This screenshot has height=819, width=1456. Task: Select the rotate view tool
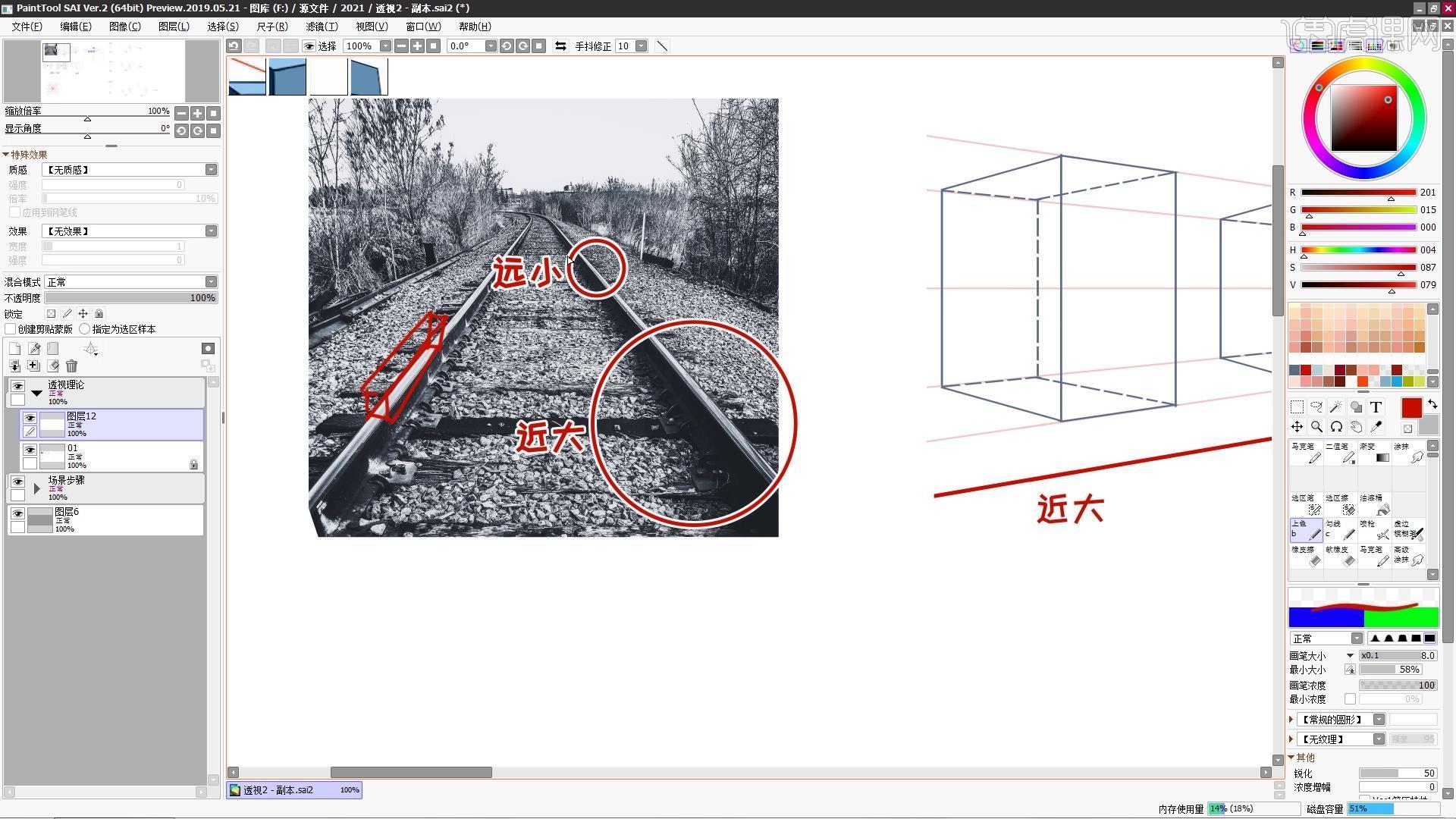1336,427
